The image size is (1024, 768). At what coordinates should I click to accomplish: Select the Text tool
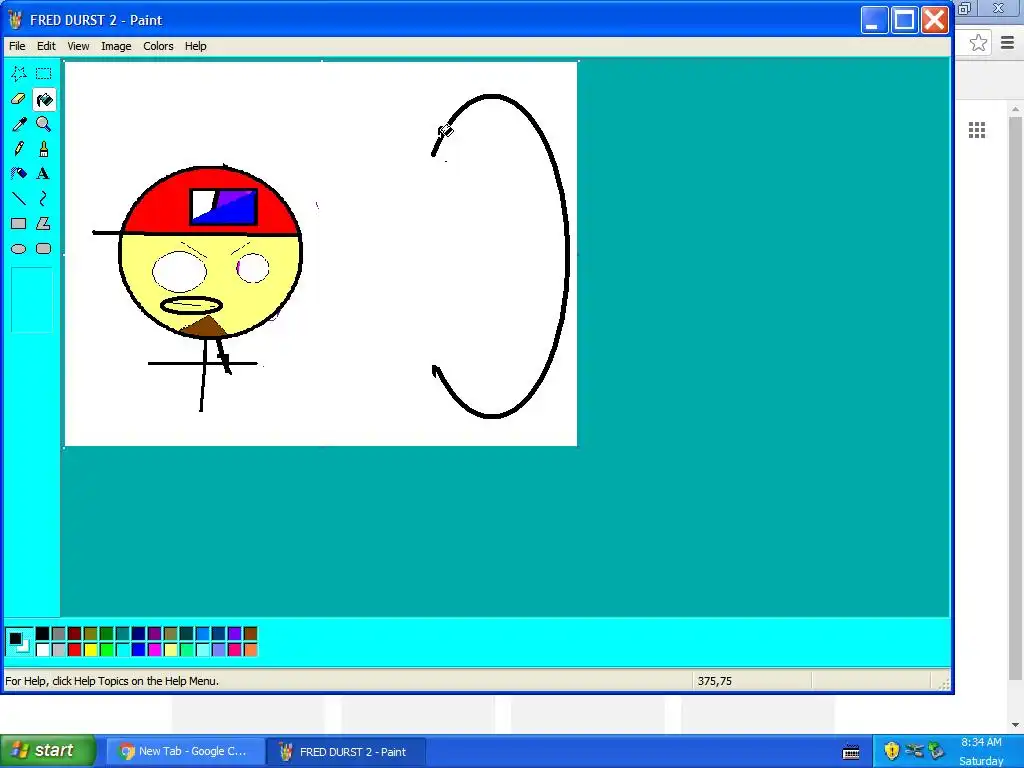(x=44, y=173)
